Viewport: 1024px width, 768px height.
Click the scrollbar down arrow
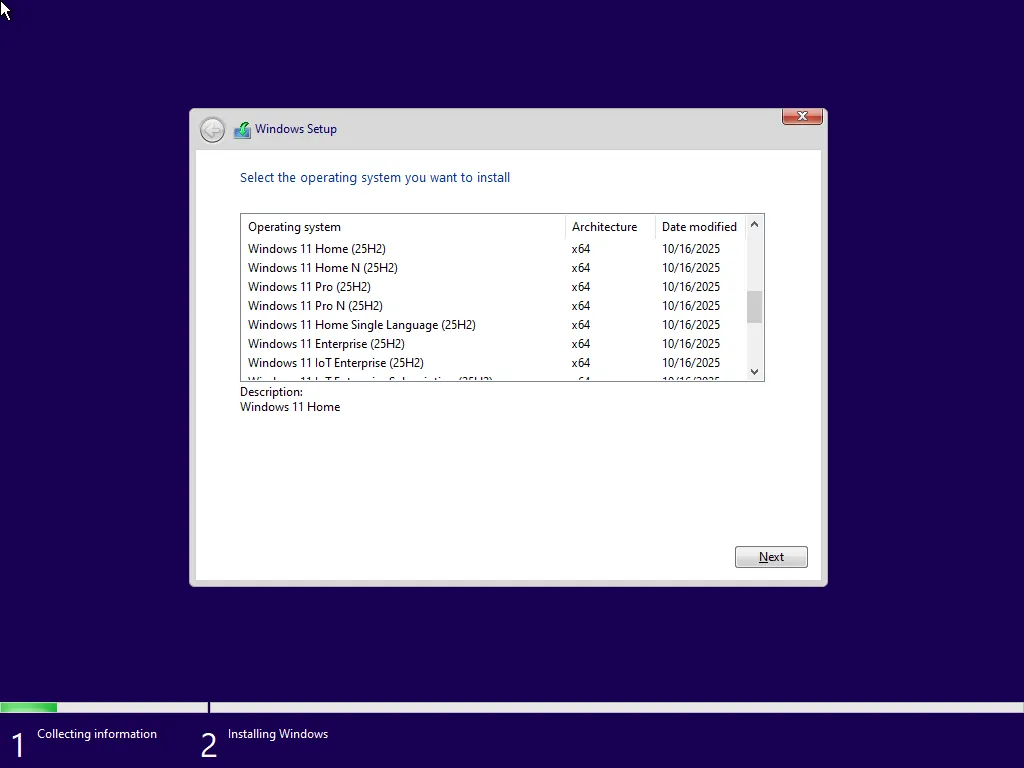755,371
